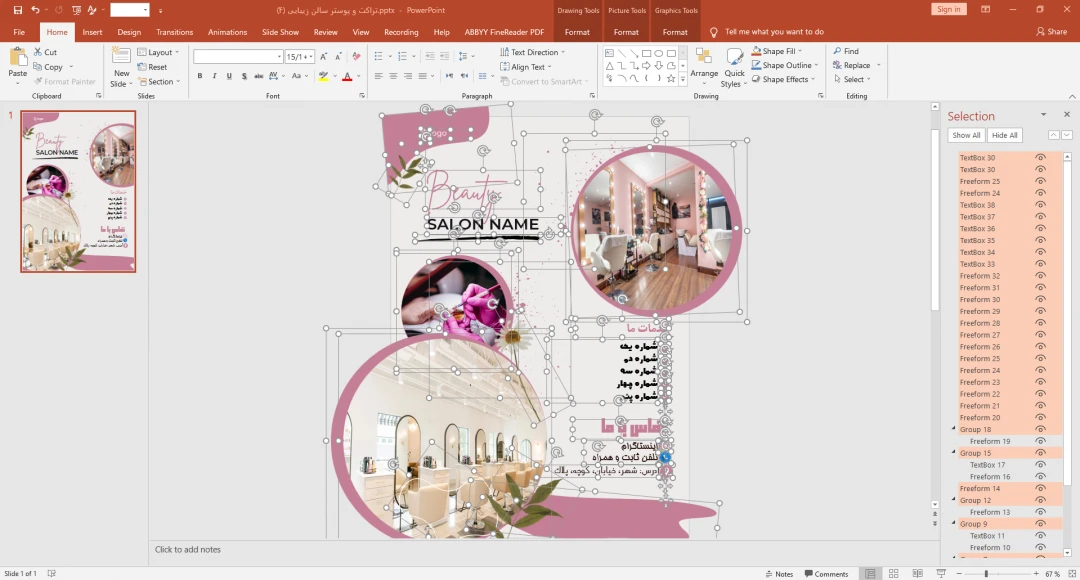Toggle the eye icon for Group 18
This screenshot has height=580, width=1080.
point(1040,430)
